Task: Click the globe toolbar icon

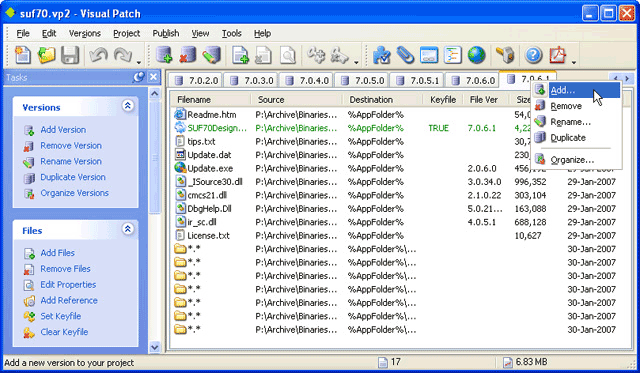Action: tap(476, 55)
